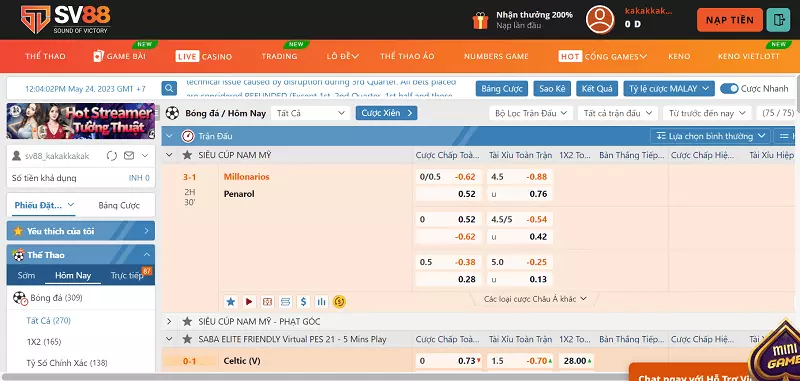Open the LÔ ĐỀ menu
This screenshot has height=381, width=800.
[343, 57]
